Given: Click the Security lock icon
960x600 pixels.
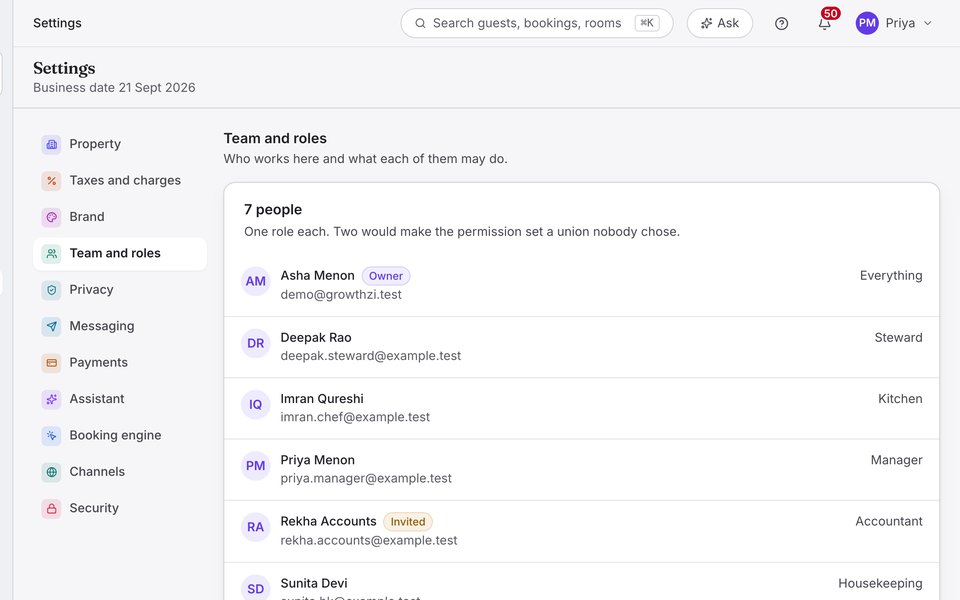Looking at the screenshot, I should tap(51, 509).
